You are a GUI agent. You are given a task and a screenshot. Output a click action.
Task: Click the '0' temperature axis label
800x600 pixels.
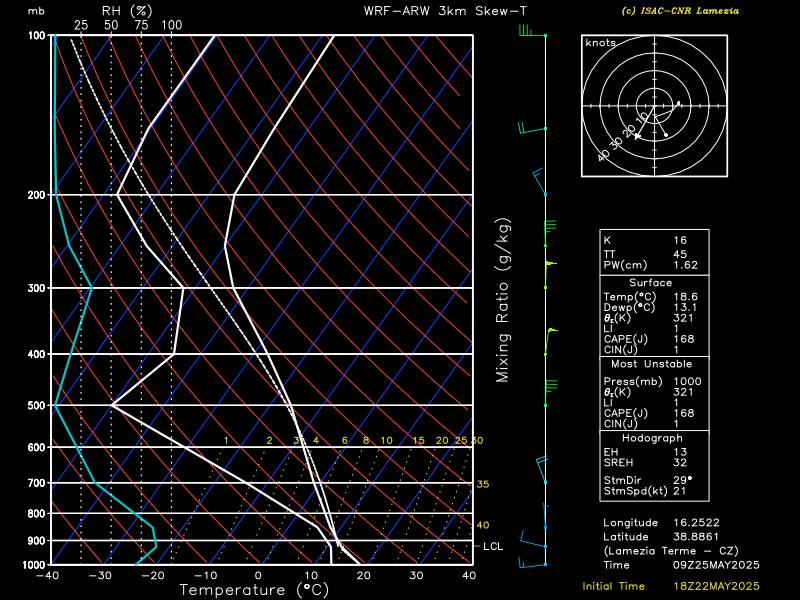click(x=258, y=576)
